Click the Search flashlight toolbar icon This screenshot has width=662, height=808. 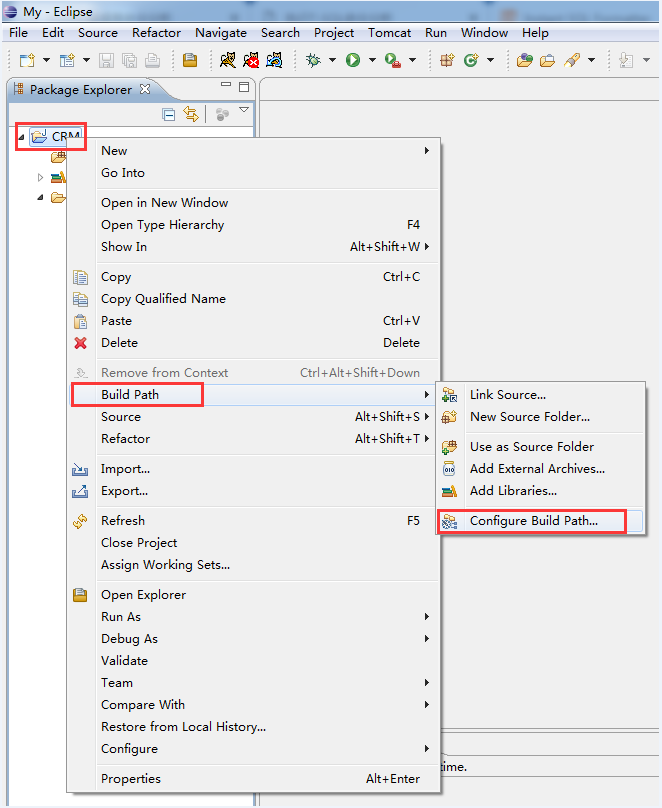click(x=571, y=60)
